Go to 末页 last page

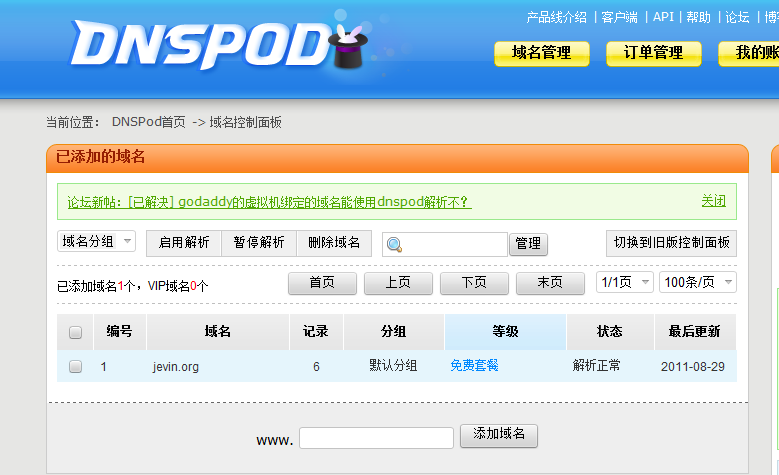tap(550, 283)
